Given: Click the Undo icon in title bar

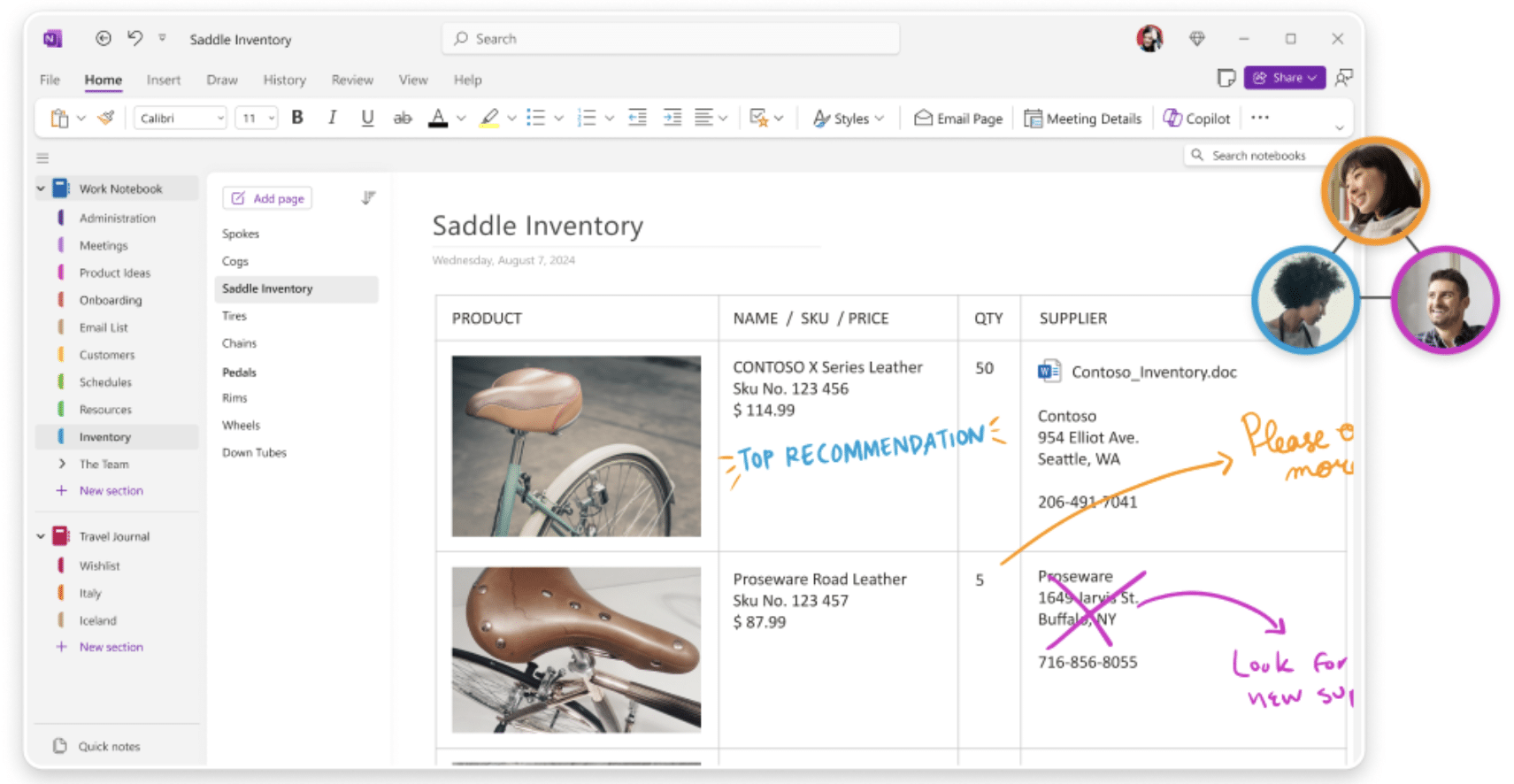Looking at the screenshot, I should pyautogui.click(x=134, y=38).
